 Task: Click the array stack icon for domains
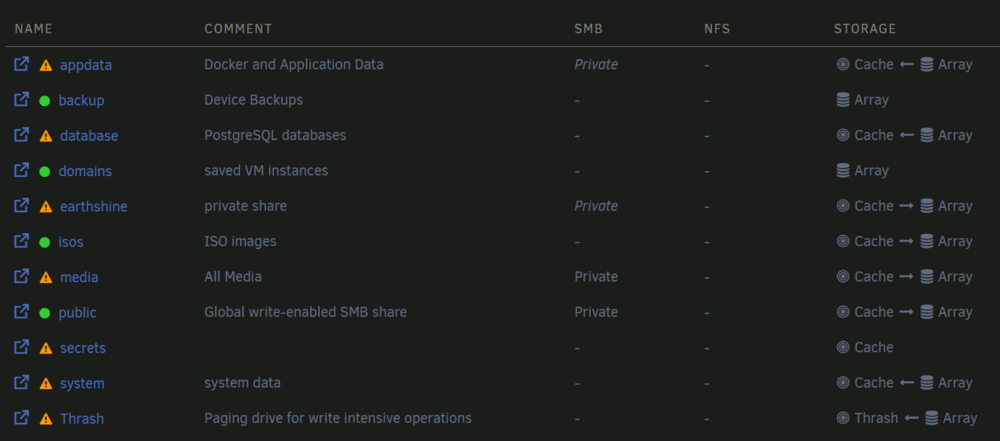(x=843, y=170)
